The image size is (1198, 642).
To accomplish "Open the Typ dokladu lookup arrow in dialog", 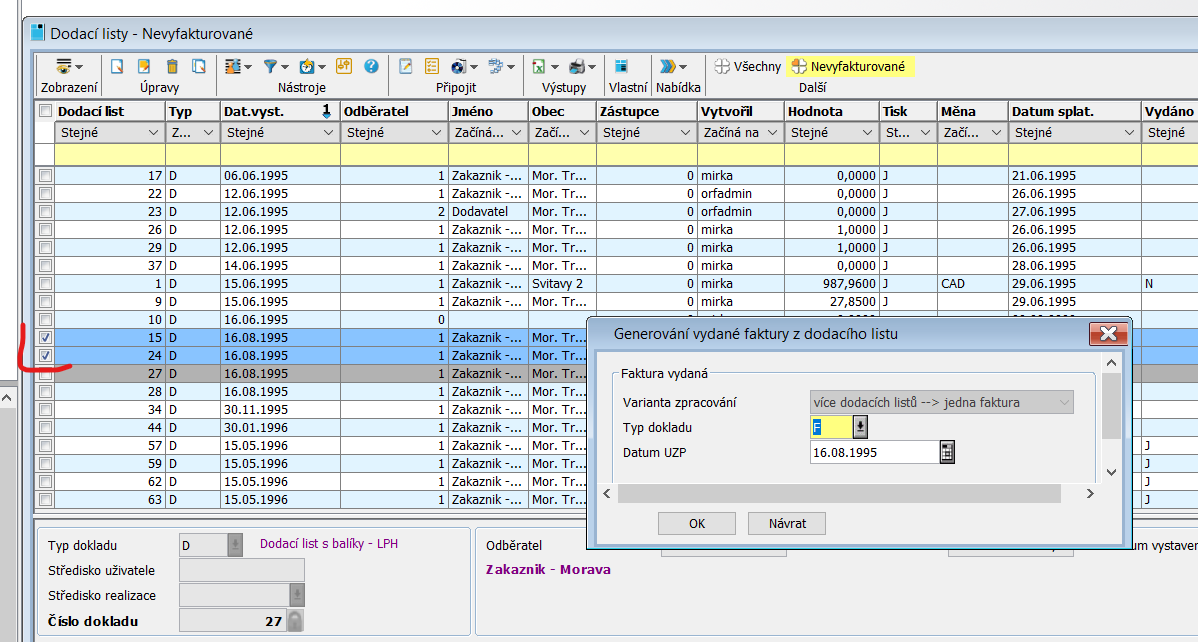I will [x=859, y=428].
